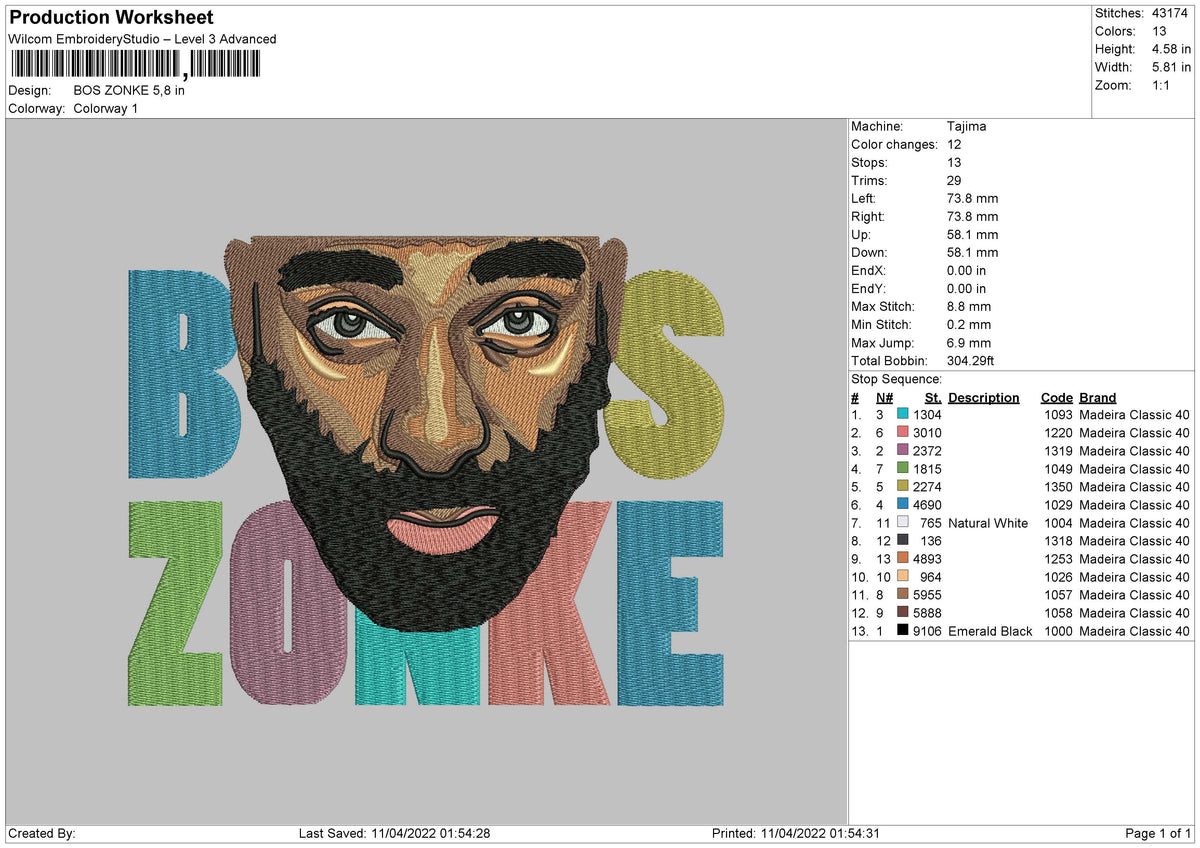Screen dimensions: 1200x848
Task: Click the Page 1 of 1 indicator
Action: click(x=1158, y=834)
